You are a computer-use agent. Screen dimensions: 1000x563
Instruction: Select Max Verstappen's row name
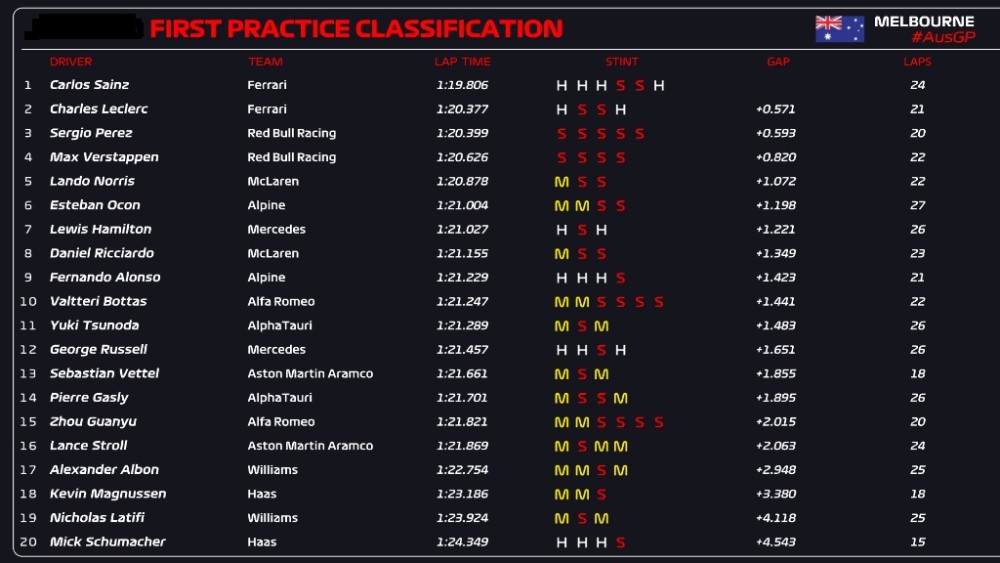104,157
